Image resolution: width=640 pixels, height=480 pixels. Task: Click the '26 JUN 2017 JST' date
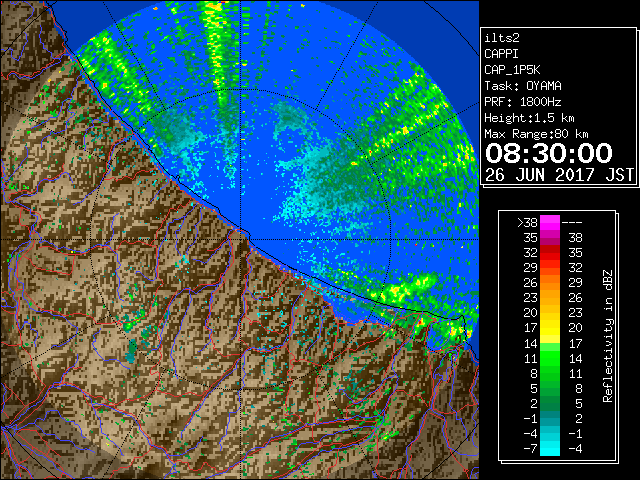(x=559, y=175)
